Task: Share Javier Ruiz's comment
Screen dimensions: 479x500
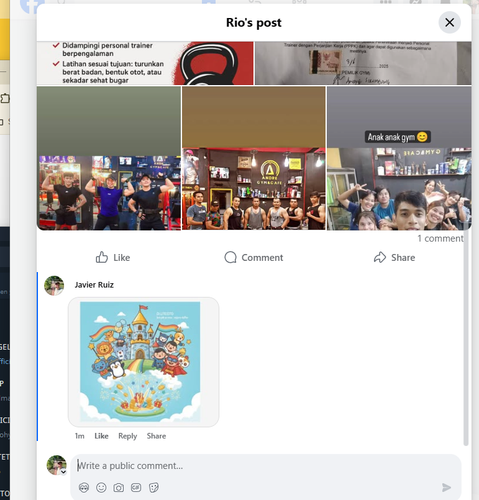Action: point(156,436)
